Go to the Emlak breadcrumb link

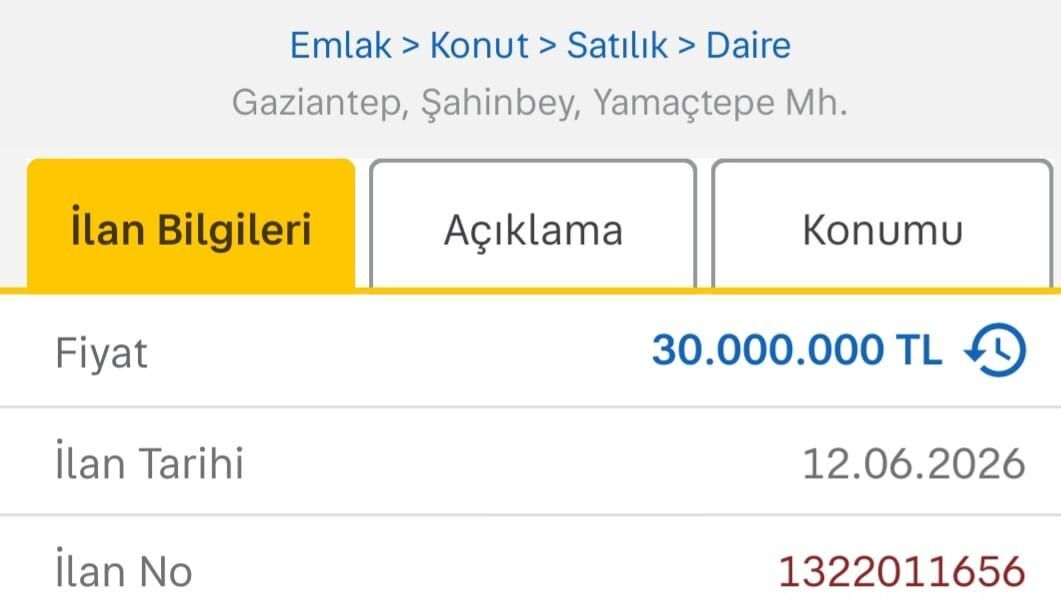pos(340,46)
